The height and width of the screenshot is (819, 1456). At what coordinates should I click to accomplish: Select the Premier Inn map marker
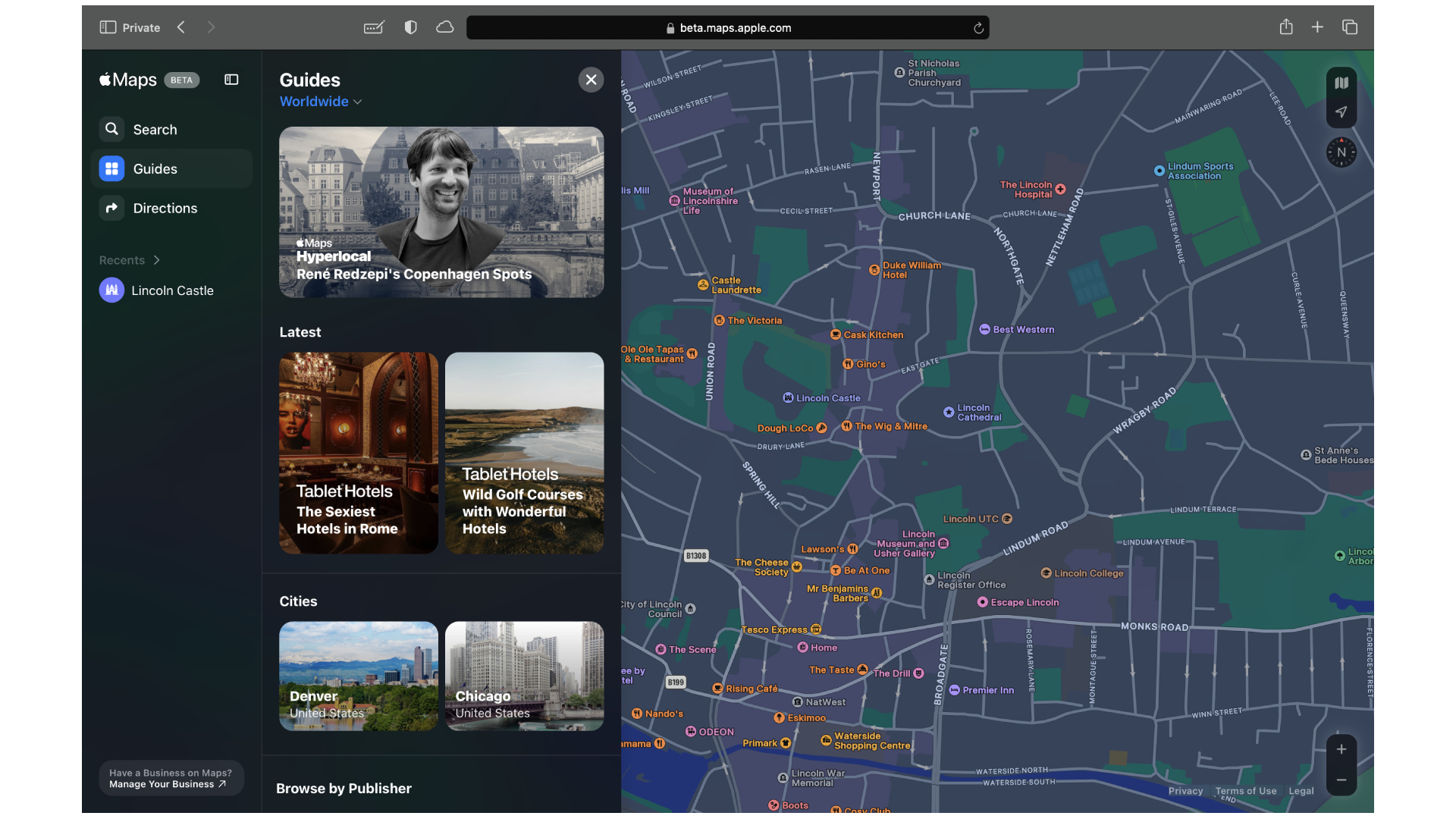click(955, 690)
